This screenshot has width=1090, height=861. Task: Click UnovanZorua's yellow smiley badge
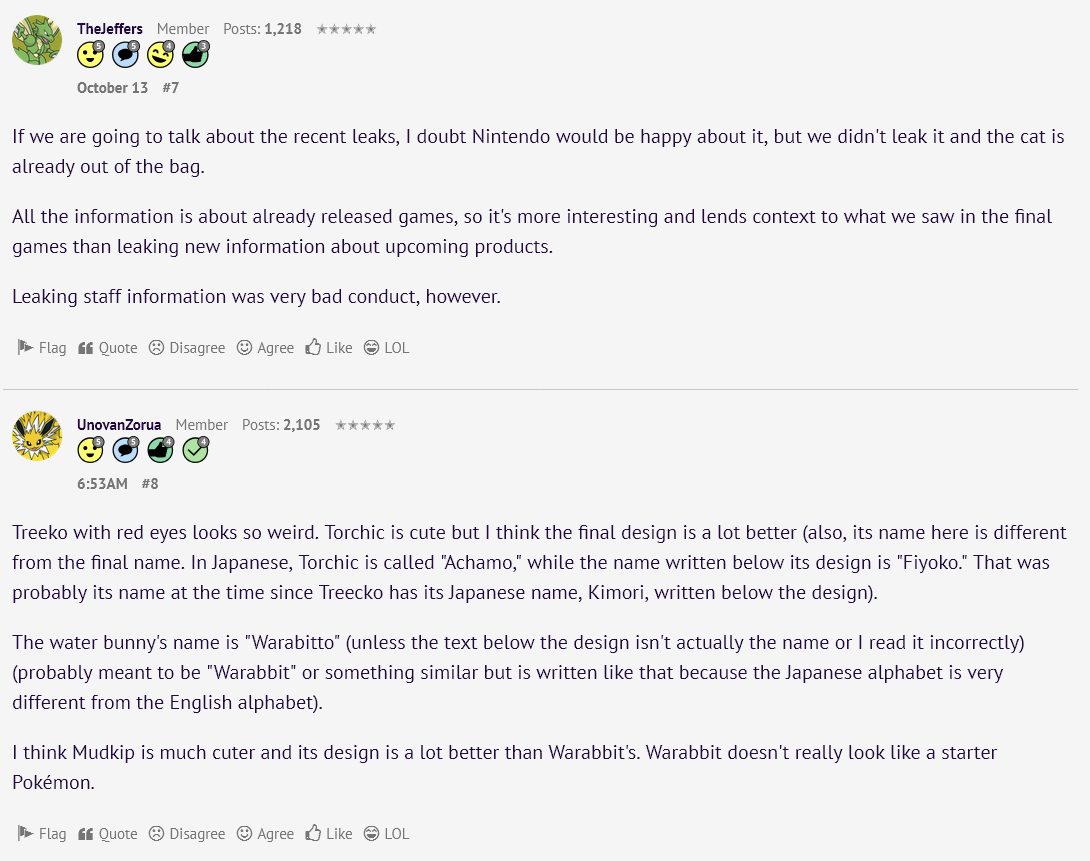[91, 451]
